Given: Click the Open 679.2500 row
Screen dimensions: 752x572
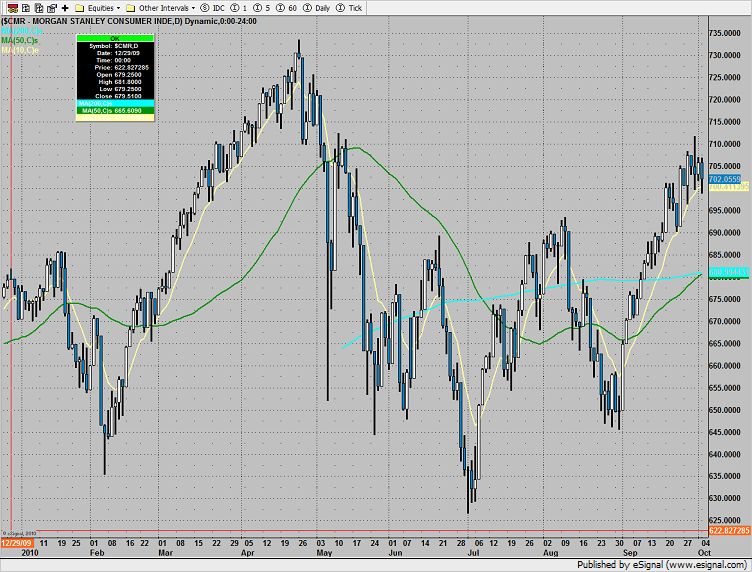Looking at the screenshot, I should click(x=115, y=75).
